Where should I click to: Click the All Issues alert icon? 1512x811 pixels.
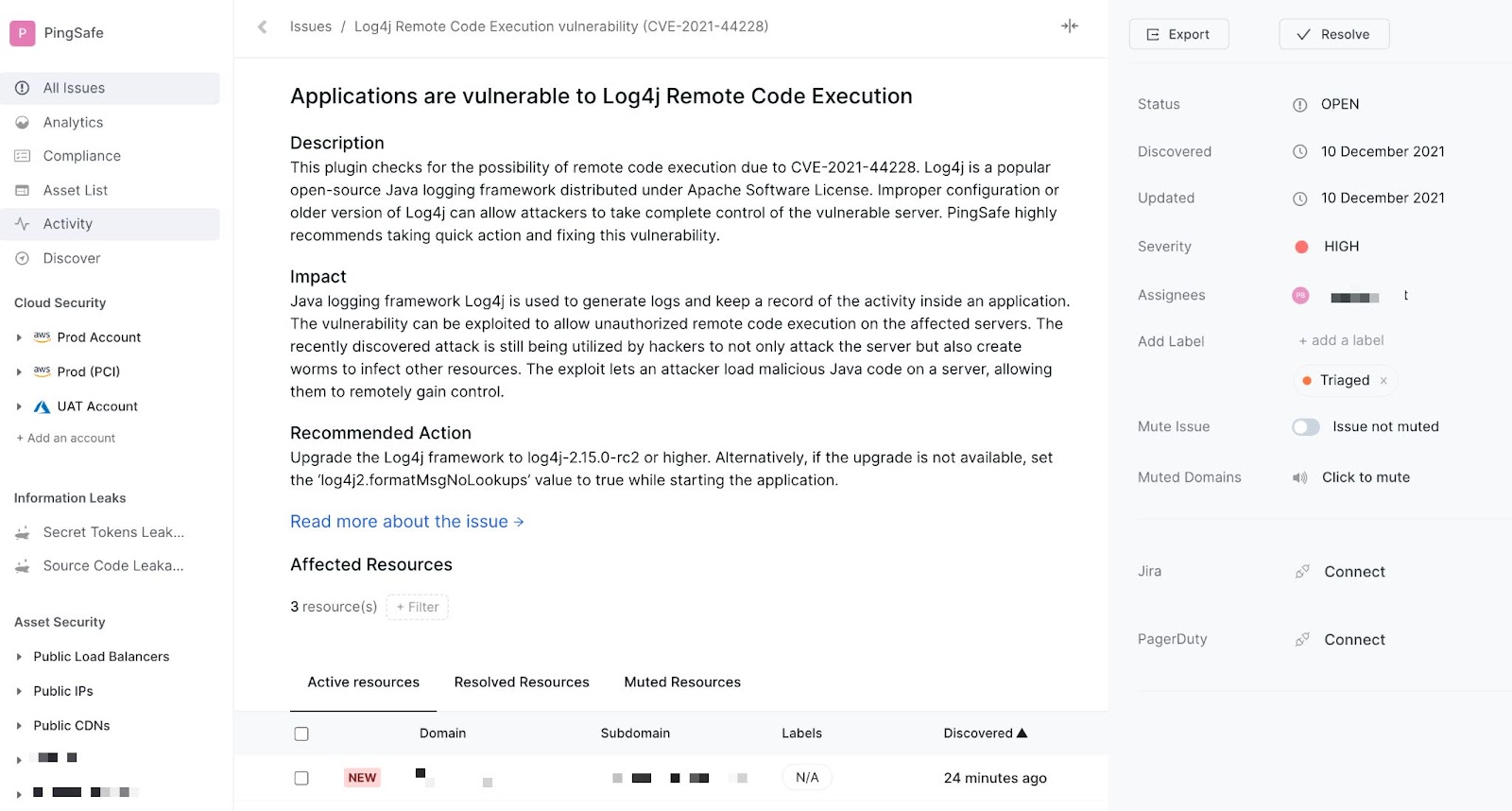click(x=23, y=88)
